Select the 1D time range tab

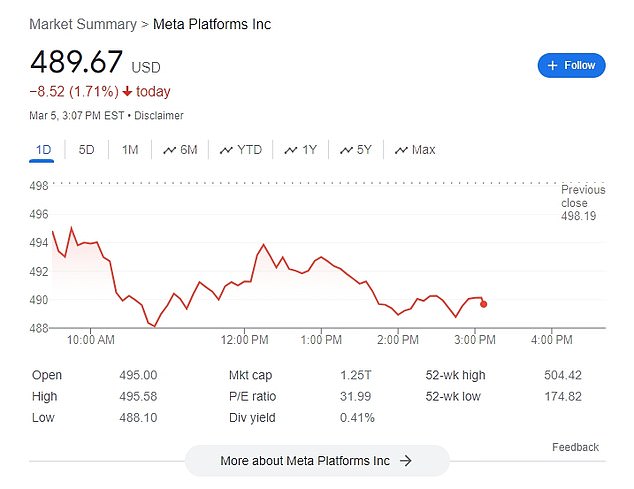pos(43,150)
